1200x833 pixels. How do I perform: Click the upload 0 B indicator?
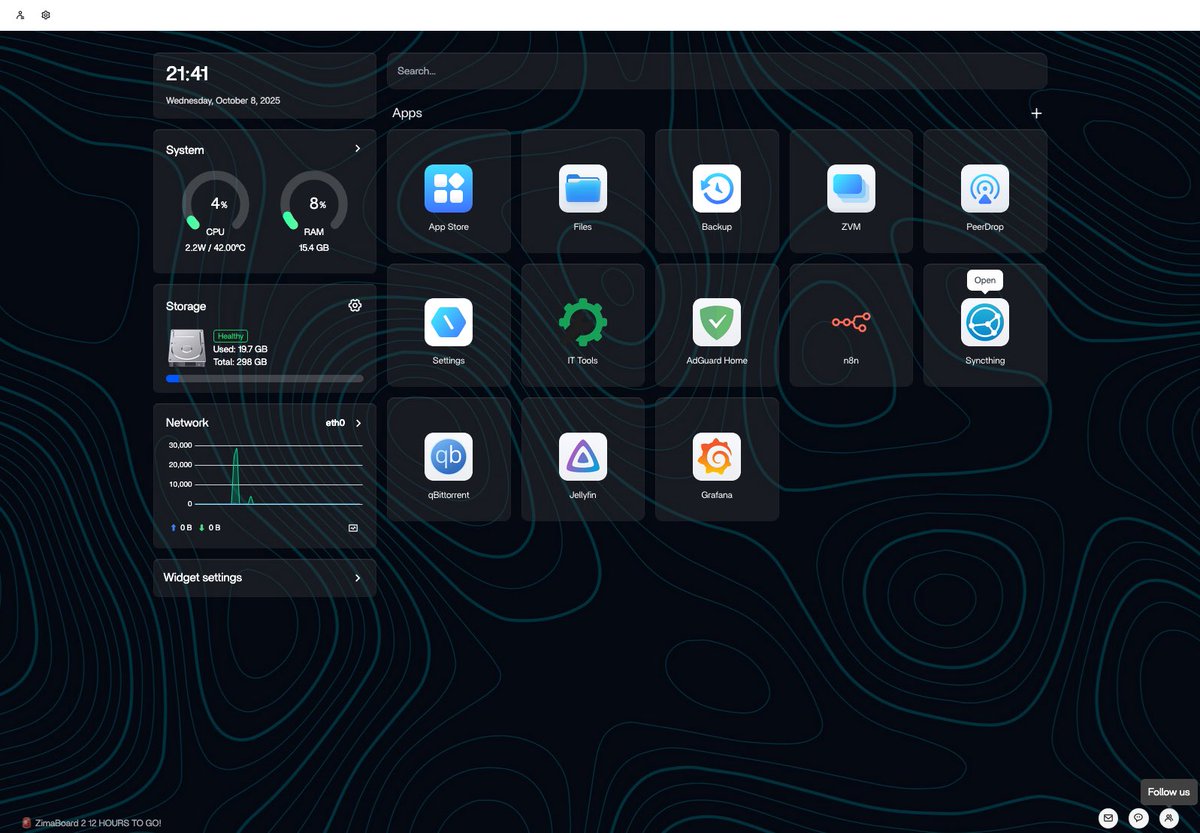coord(181,527)
